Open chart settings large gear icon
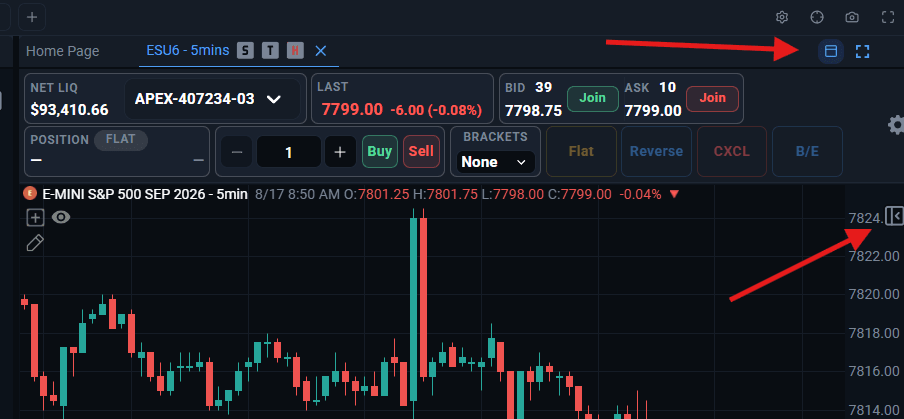Screen dimensions: 904x419 point(896,124)
